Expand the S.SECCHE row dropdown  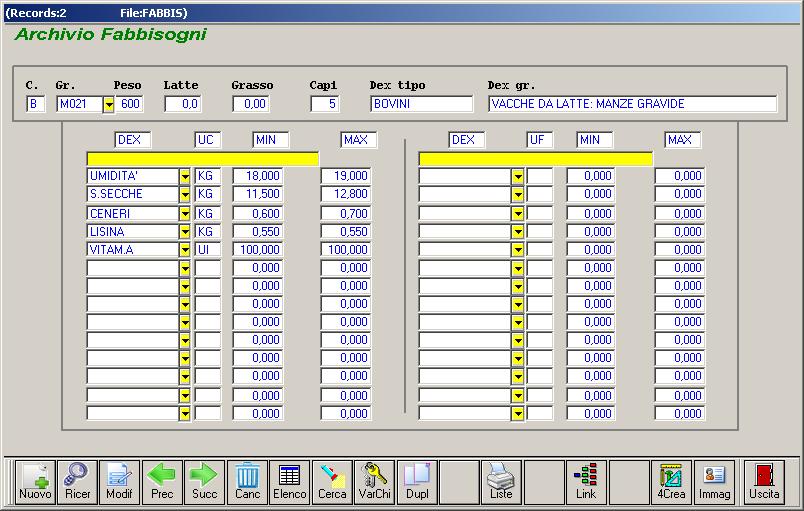click(x=185, y=195)
